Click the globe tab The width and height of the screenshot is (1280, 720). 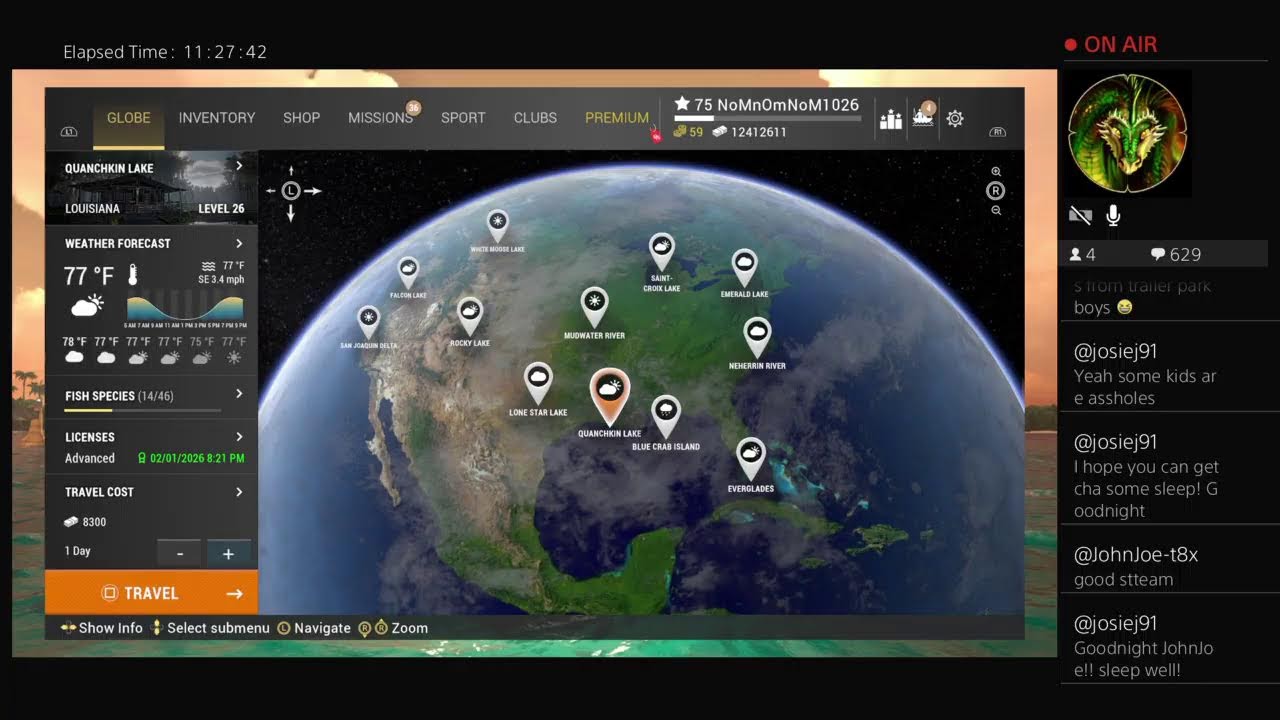pos(129,117)
